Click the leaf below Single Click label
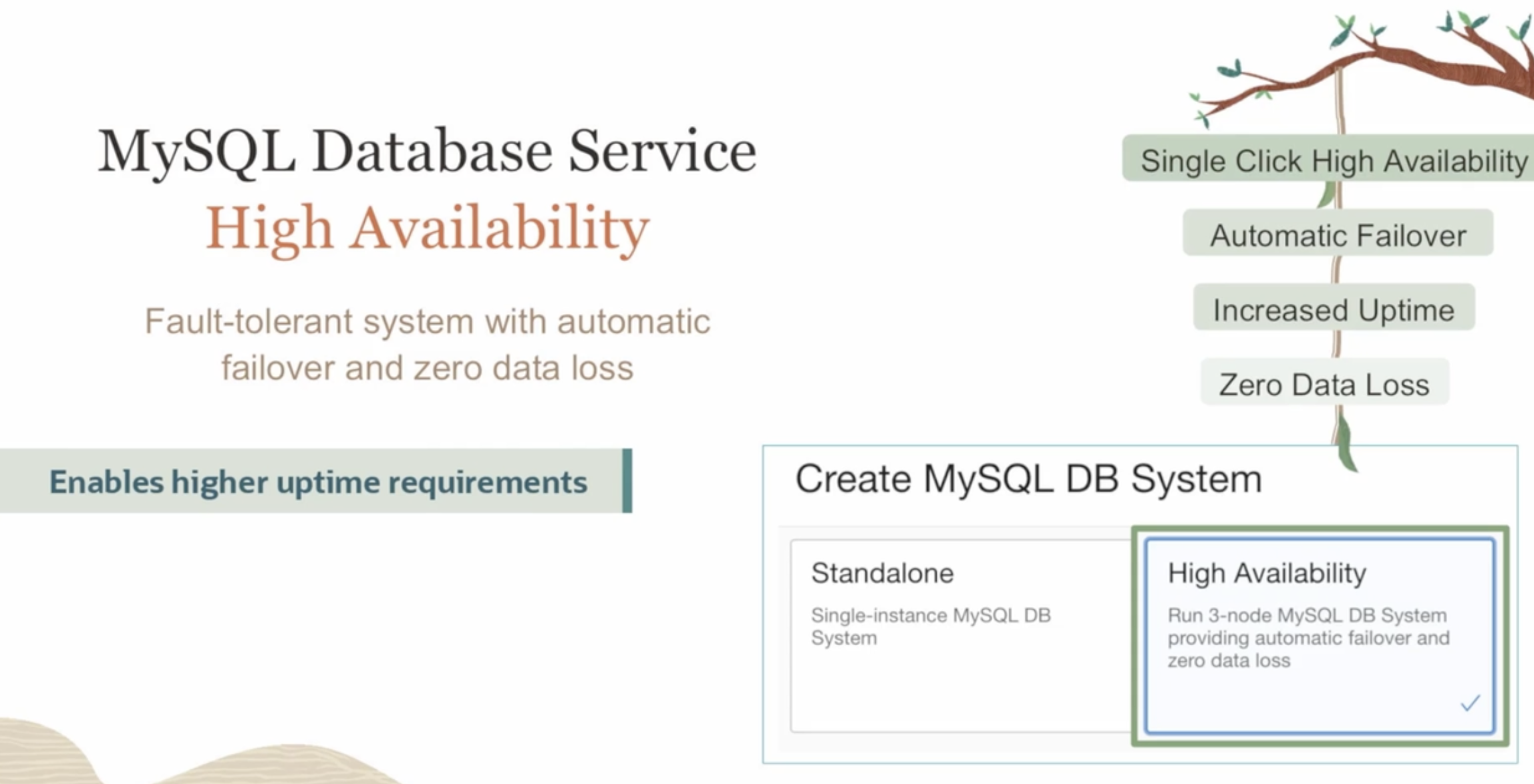The height and width of the screenshot is (784, 1534). pyautogui.click(x=1326, y=194)
